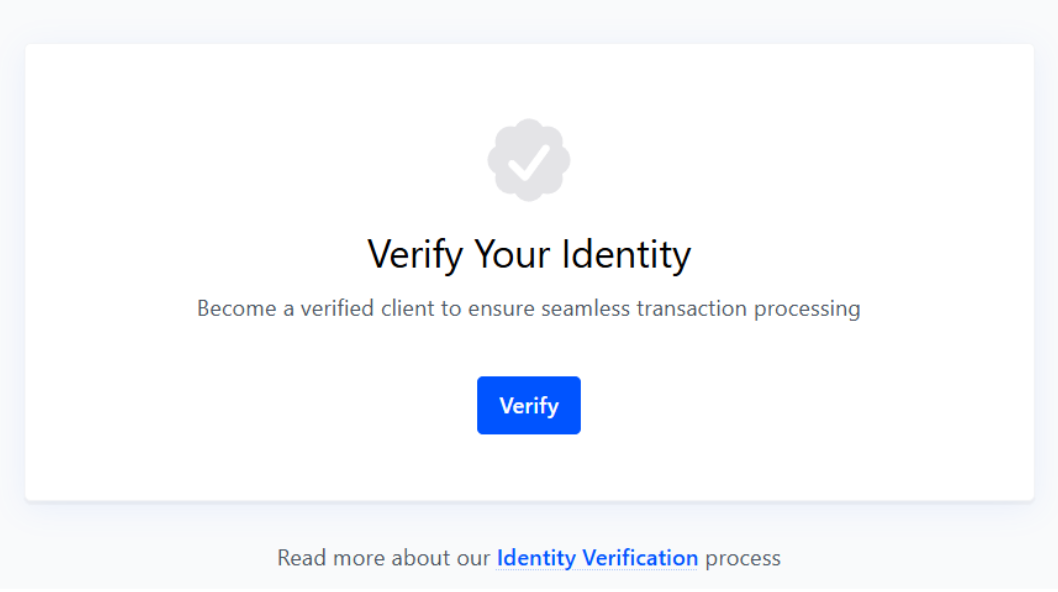Click the word 'process' after the link
This screenshot has height=592, width=1058.
coord(742,558)
